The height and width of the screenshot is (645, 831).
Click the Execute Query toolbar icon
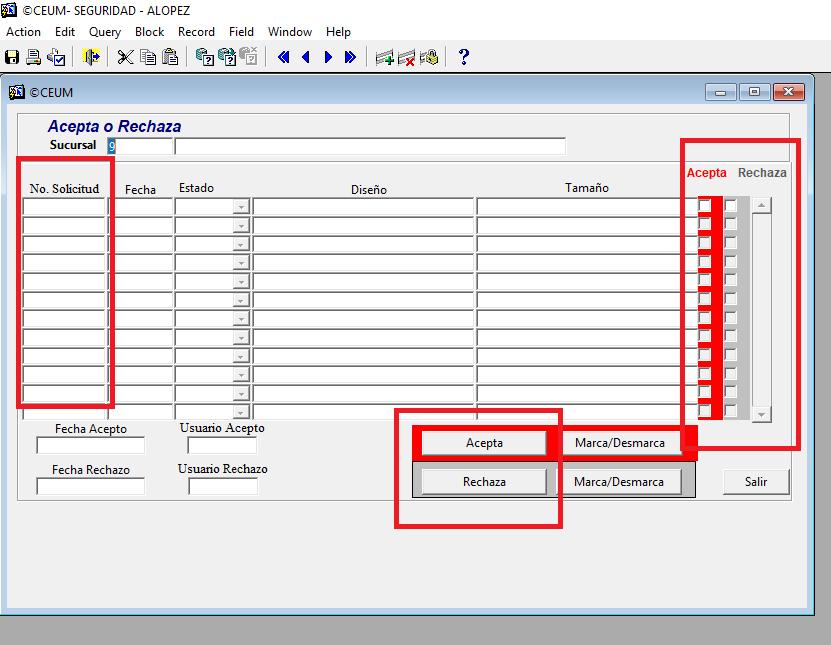[x=227, y=57]
